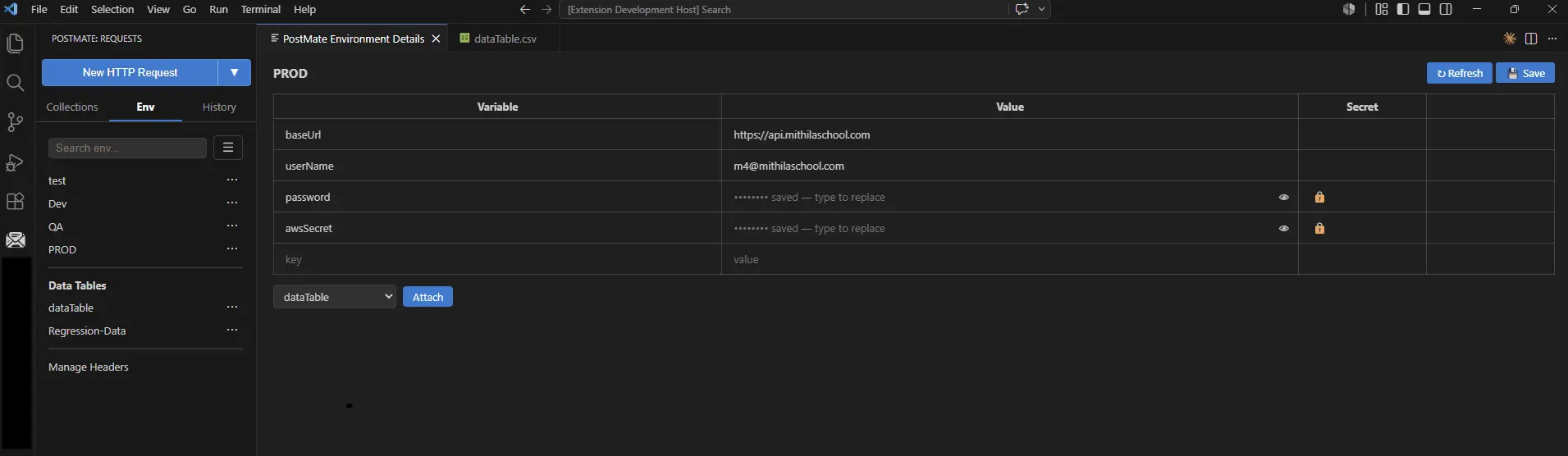The image size is (1568, 456).
Task: Open the three-dot menu for QA environment
Action: tap(232, 226)
